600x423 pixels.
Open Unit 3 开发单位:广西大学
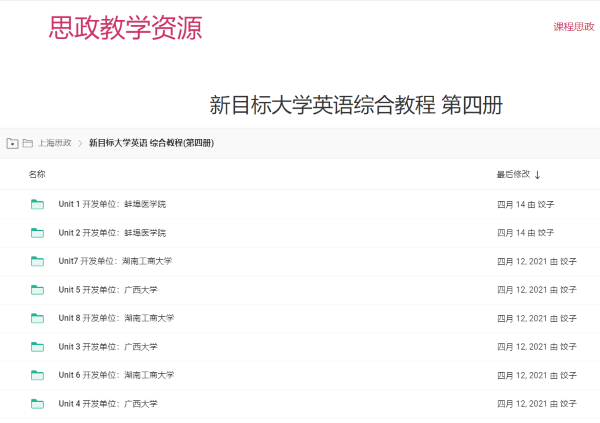(108, 347)
